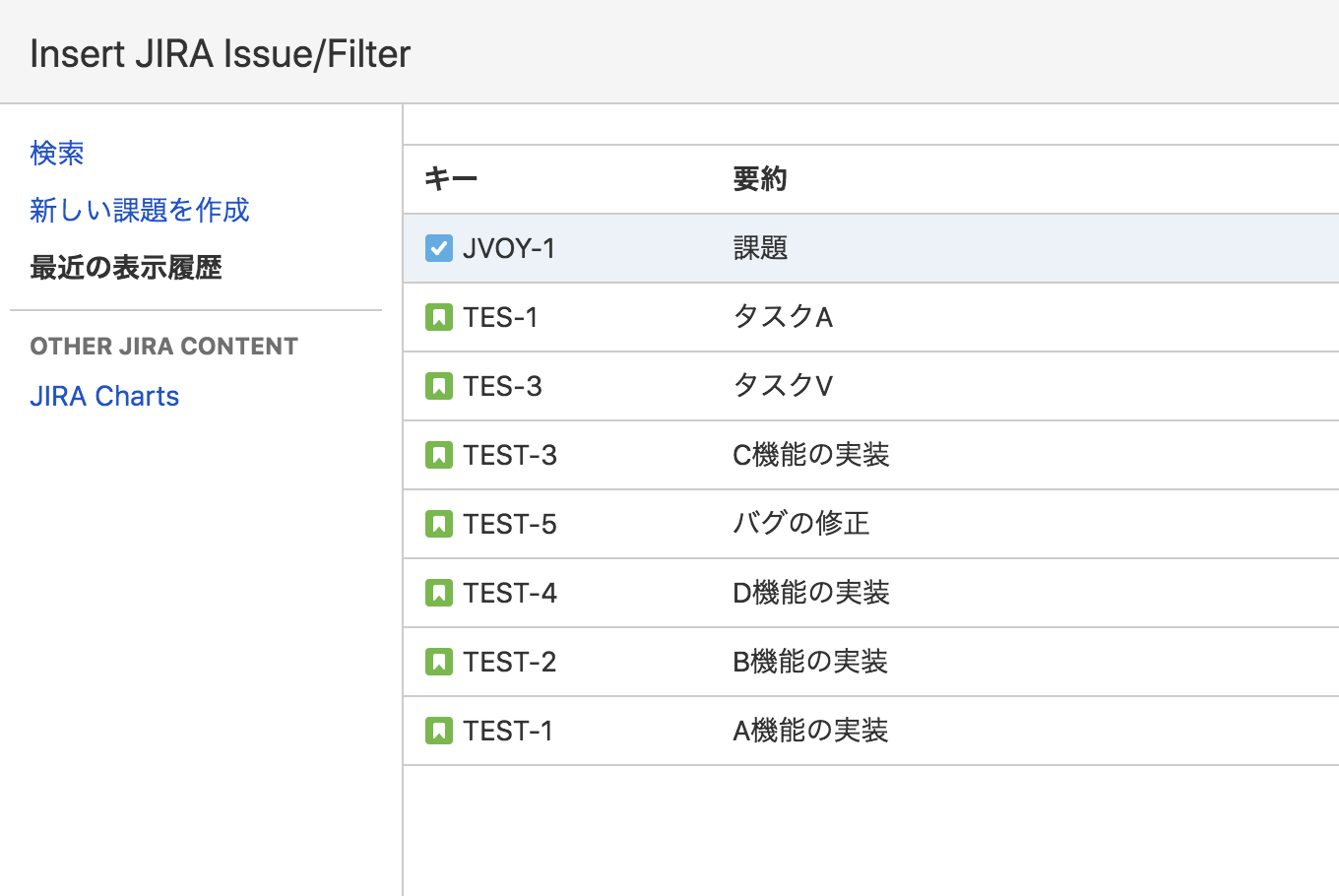Click the story icon beside TEST-1
1339x896 pixels.
[x=439, y=731]
